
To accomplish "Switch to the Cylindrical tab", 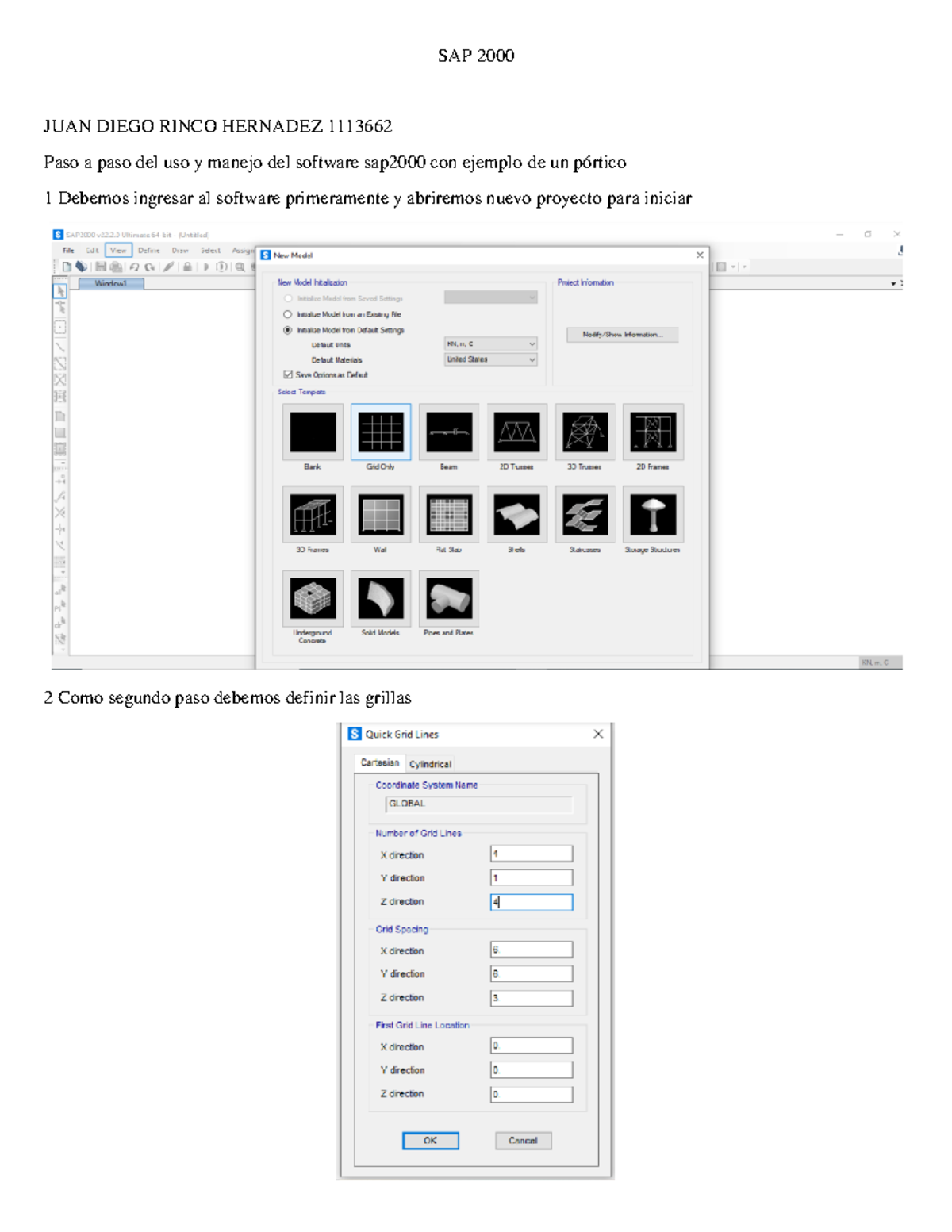I will (x=430, y=764).
